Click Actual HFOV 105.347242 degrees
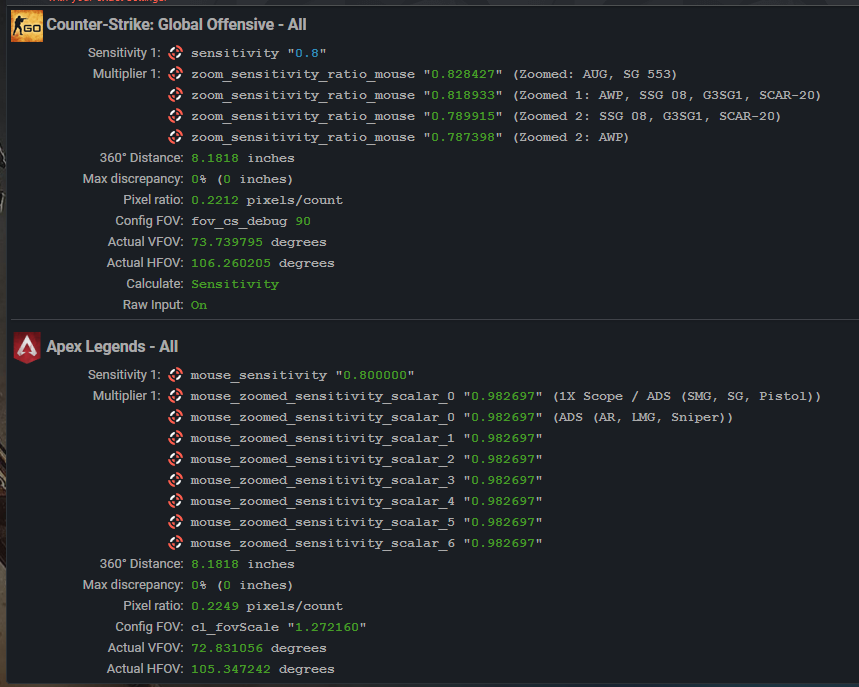Screen dimensions: 859x687 pyautogui.click(x=262, y=669)
